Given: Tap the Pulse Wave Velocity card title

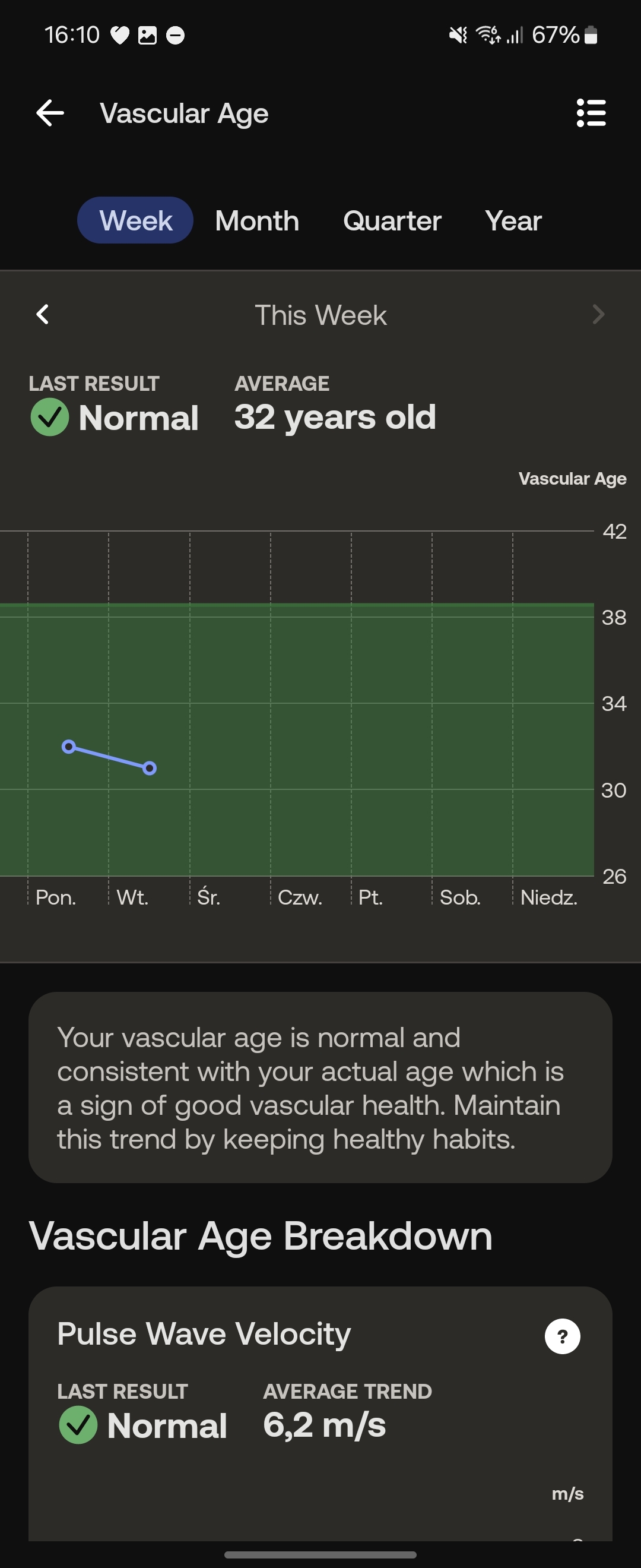Looking at the screenshot, I should pyautogui.click(x=204, y=1333).
